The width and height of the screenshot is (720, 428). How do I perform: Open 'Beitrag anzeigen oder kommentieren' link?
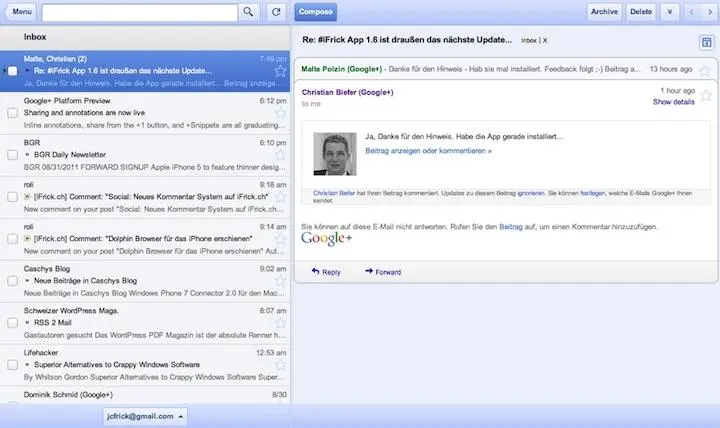tap(428, 151)
